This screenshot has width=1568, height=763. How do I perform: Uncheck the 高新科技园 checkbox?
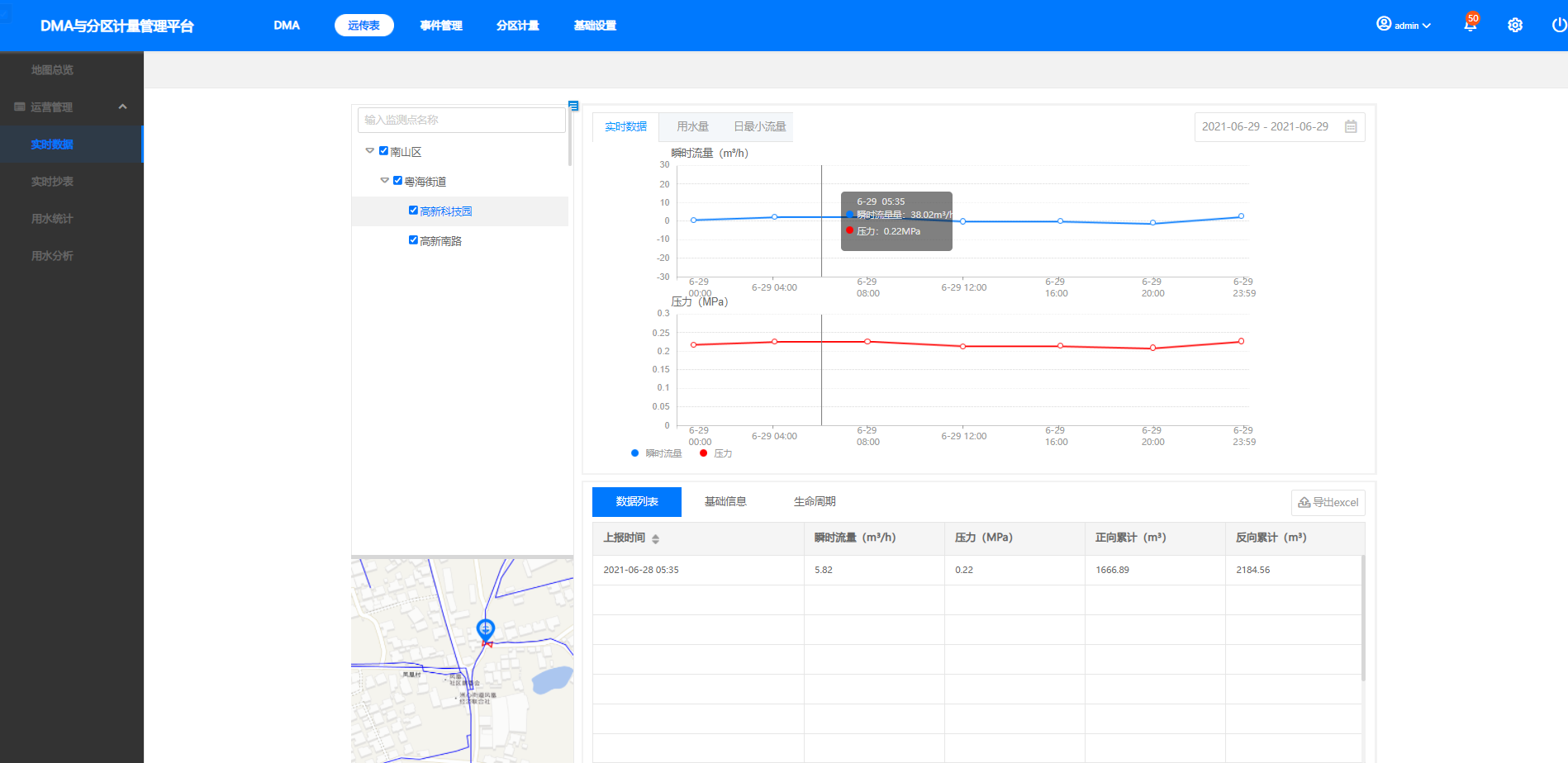pyautogui.click(x=413, y=211)
